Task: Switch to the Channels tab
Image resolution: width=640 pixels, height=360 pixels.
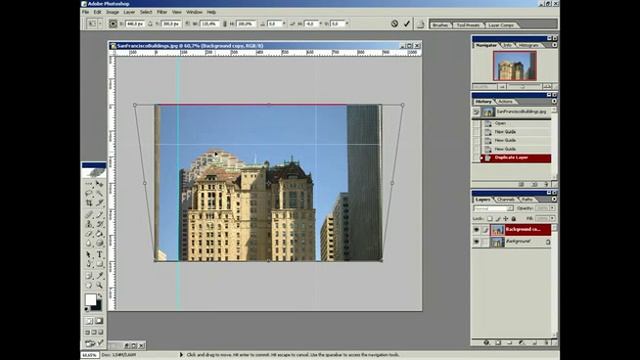Action: point(506,200)
